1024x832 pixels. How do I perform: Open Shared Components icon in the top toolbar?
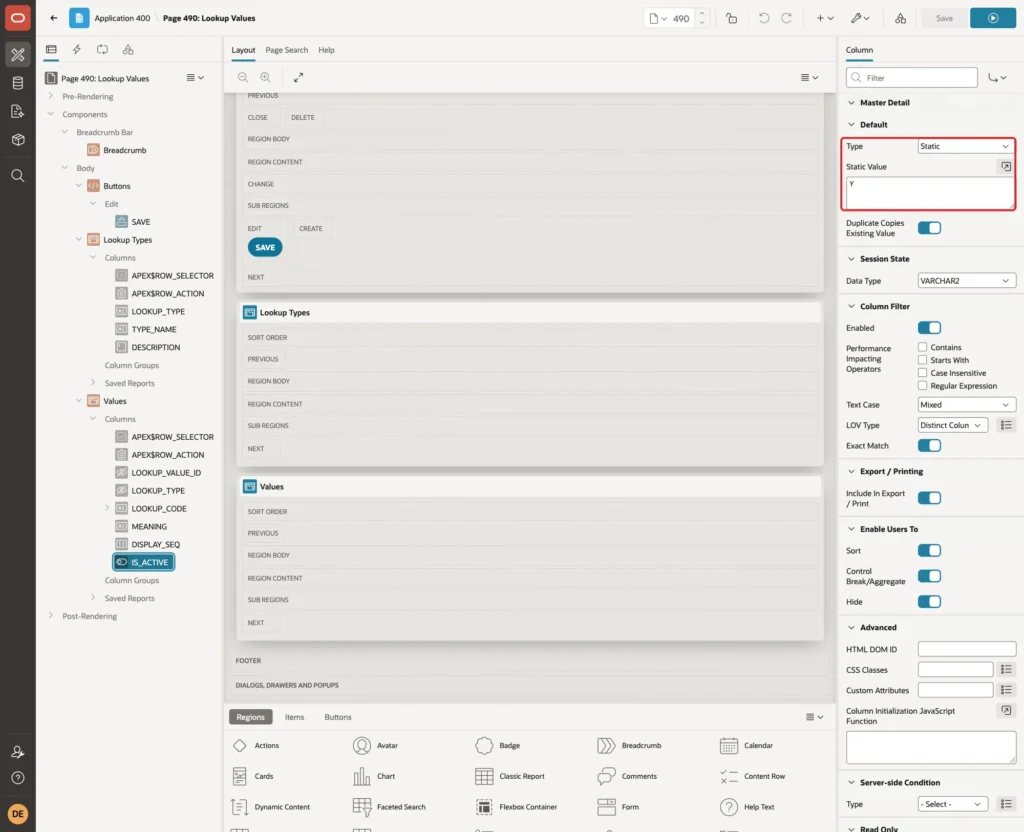(901, 18)
